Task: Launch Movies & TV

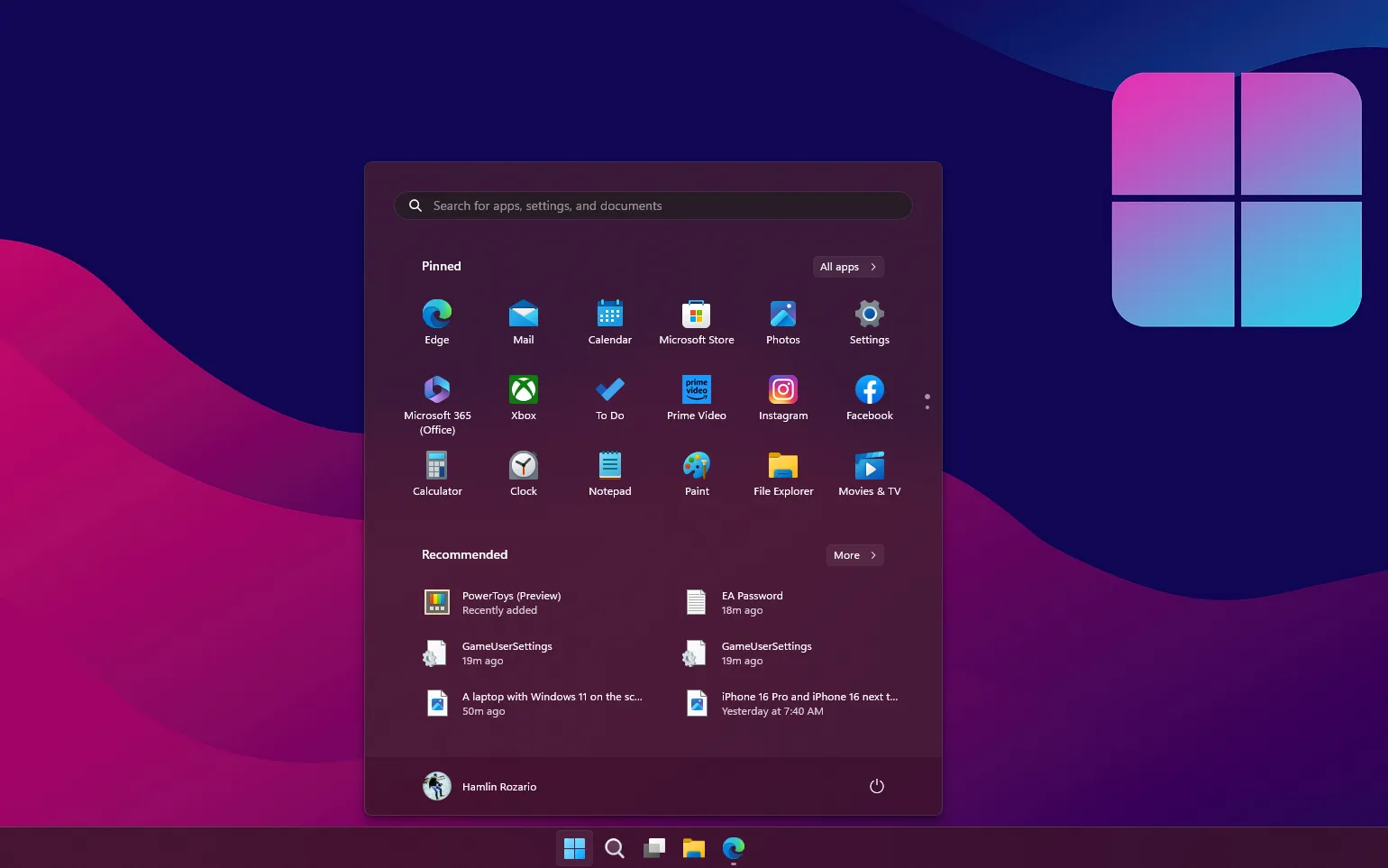Action: click(868, 472)
